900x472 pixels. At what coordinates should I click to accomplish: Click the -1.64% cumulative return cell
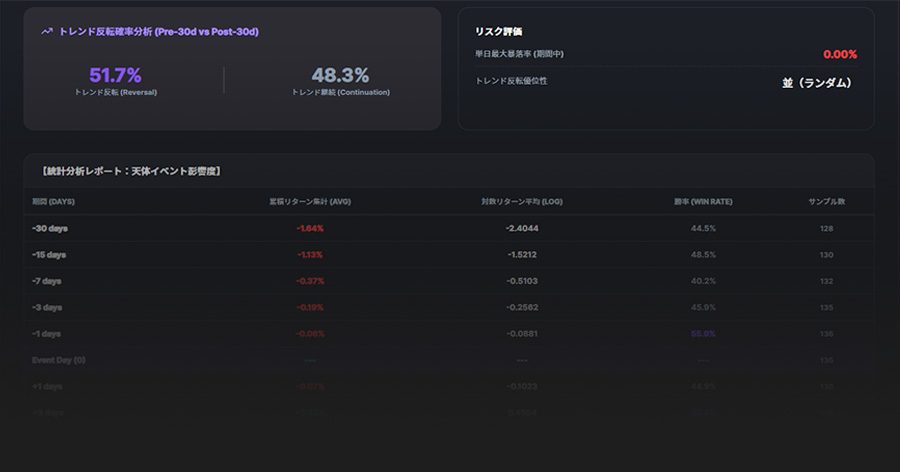[310, 229]
